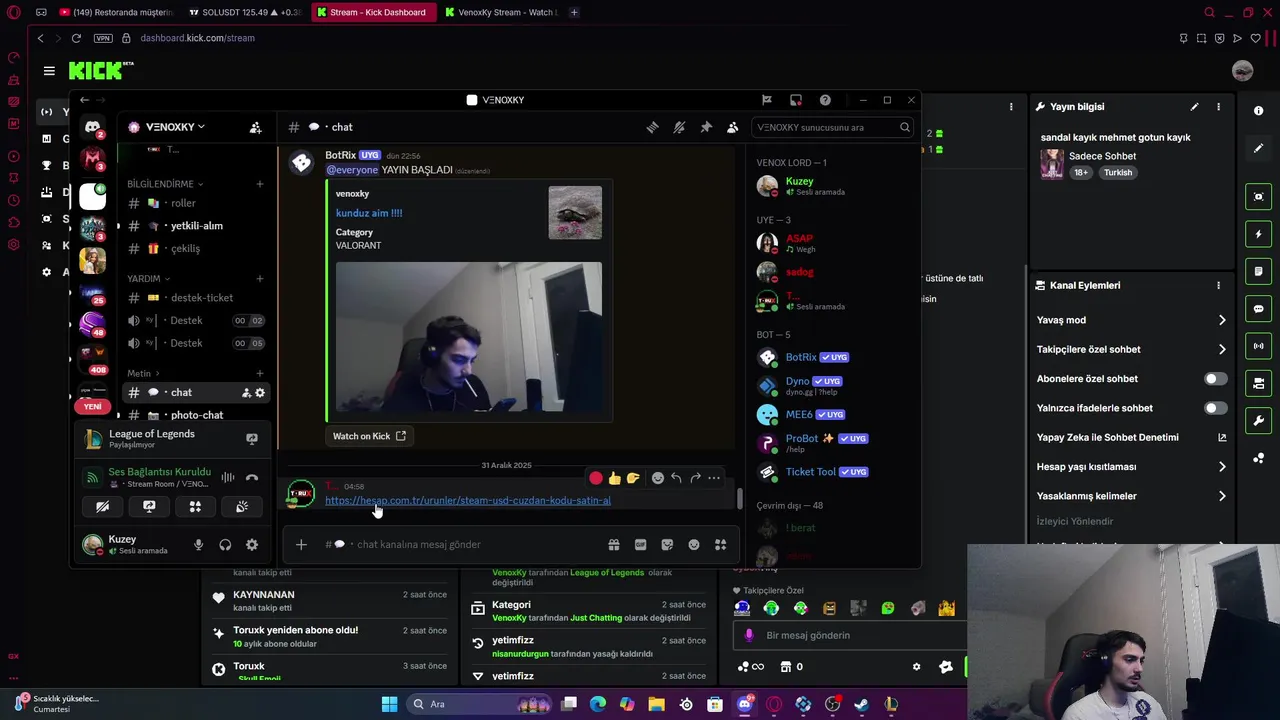Screen dimensions: 1280x720
Task: Show pinned messages in Discord chat
Action: tap(706, 127)
